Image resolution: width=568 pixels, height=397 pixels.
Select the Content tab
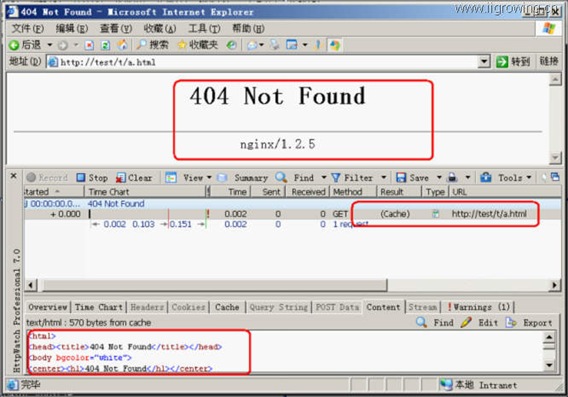pyautogui.click(x=383, y=307)
